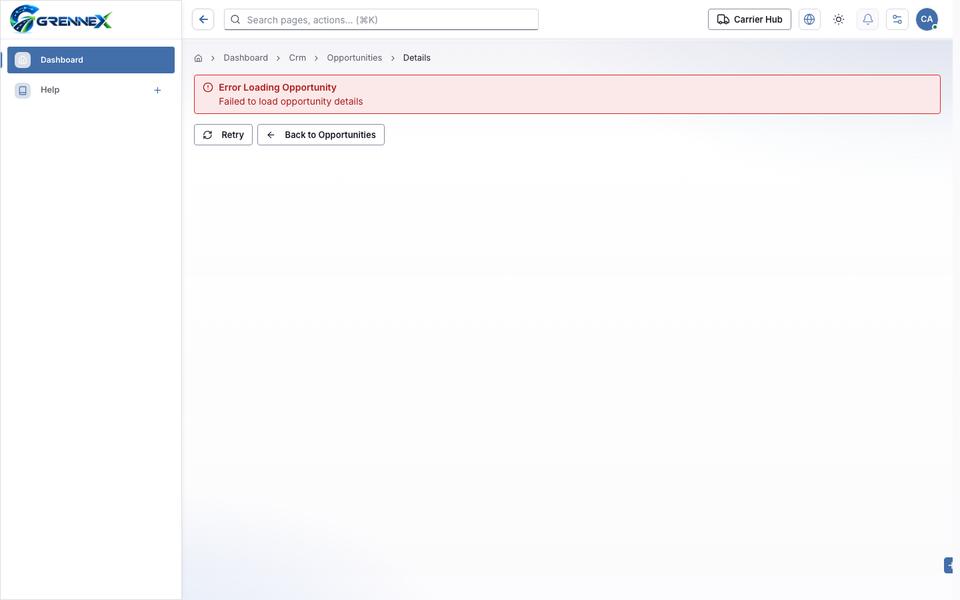Click the Grennex logo
This screenshot has height=600, width=960.
[x=61, y=19]
